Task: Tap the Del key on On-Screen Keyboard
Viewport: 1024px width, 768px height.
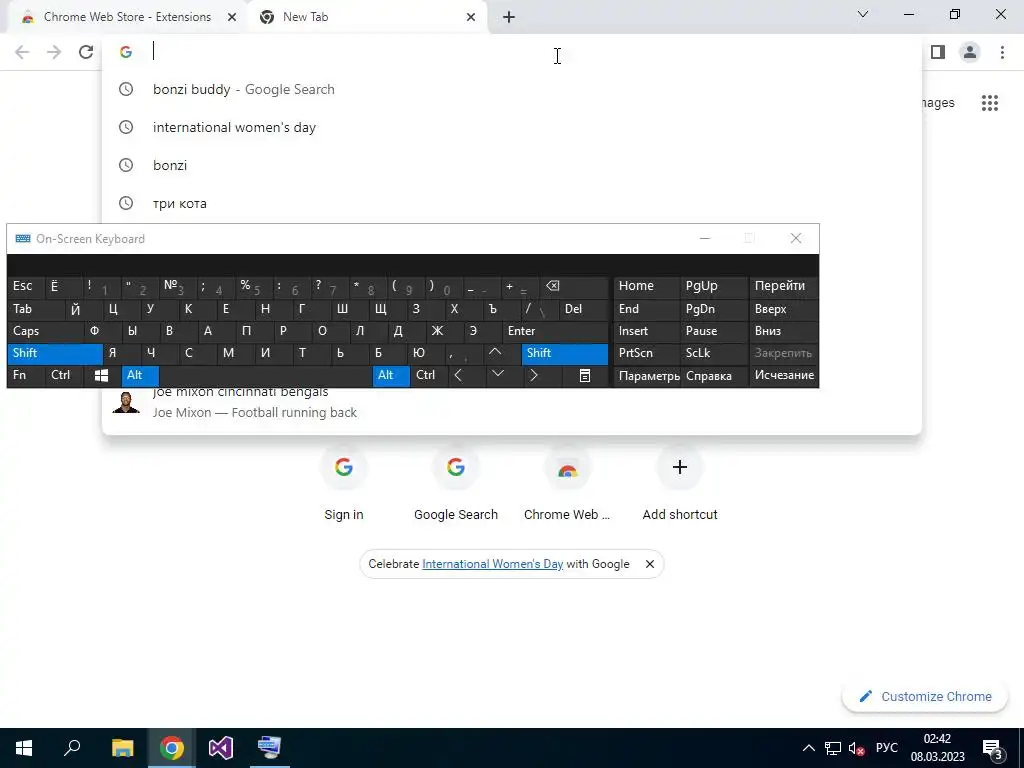Action: tap(584, 309)
